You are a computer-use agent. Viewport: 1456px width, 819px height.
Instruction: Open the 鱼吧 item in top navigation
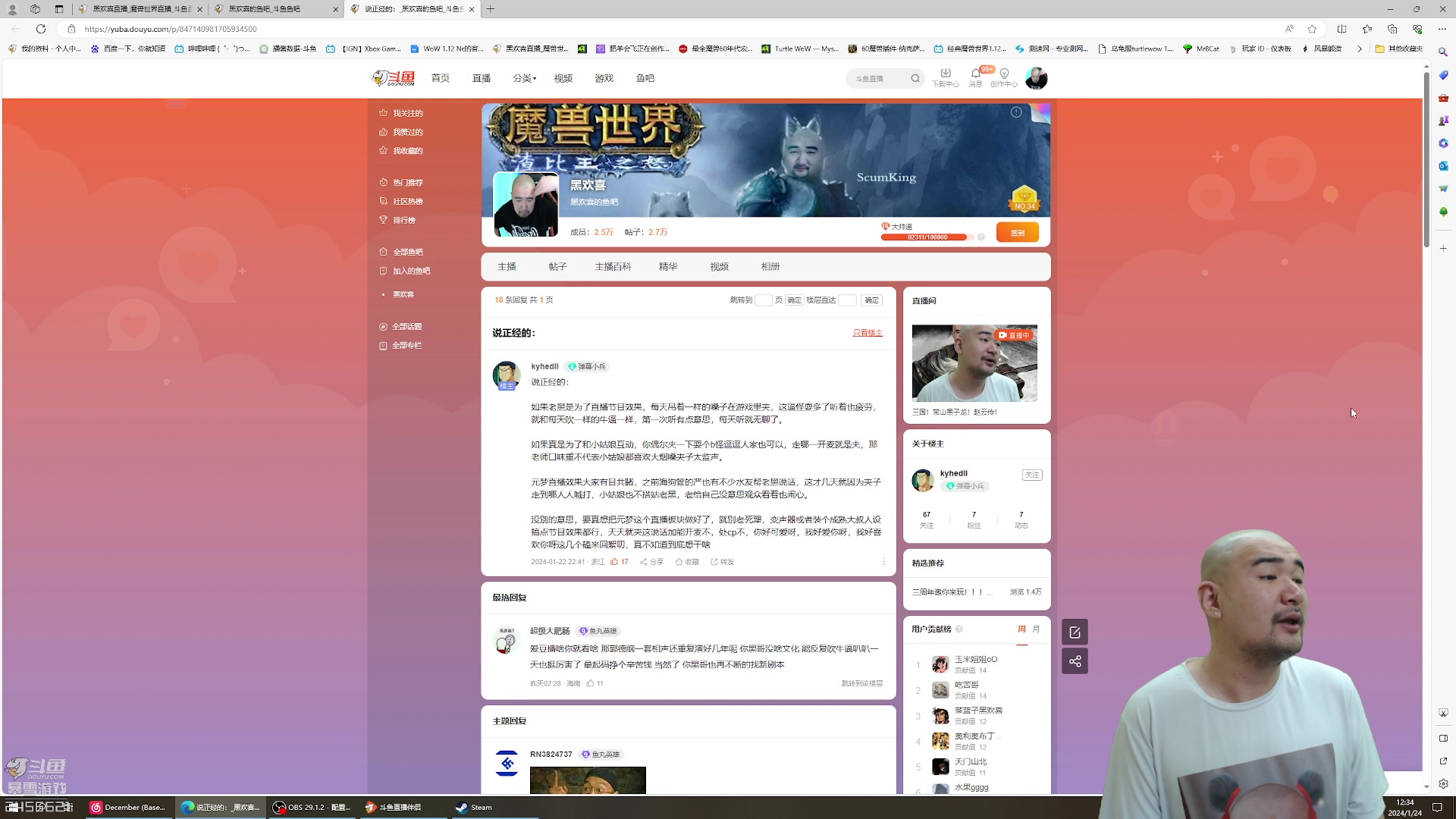(x=645, y=78)
